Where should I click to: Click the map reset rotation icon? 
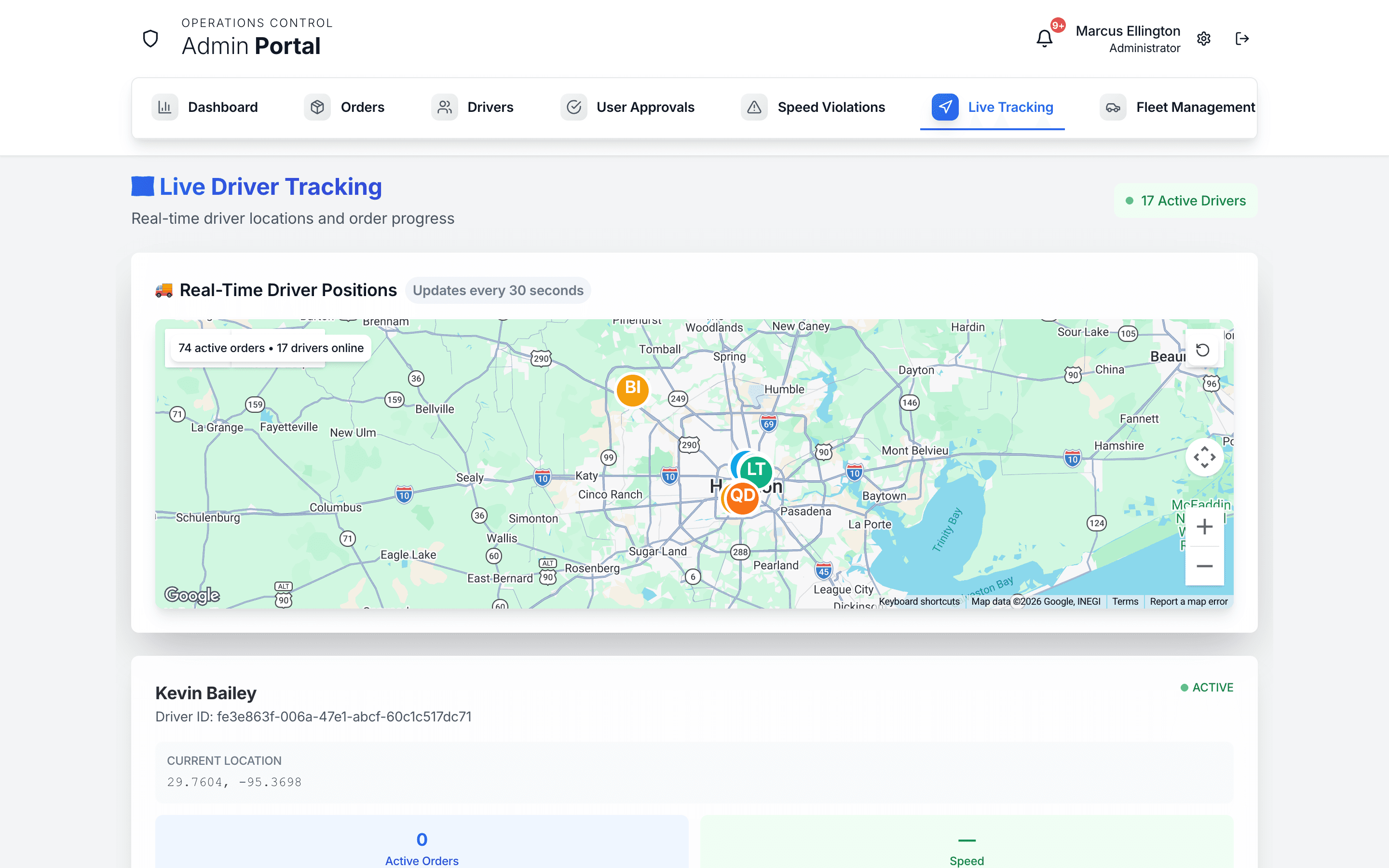pos(1204,350)
